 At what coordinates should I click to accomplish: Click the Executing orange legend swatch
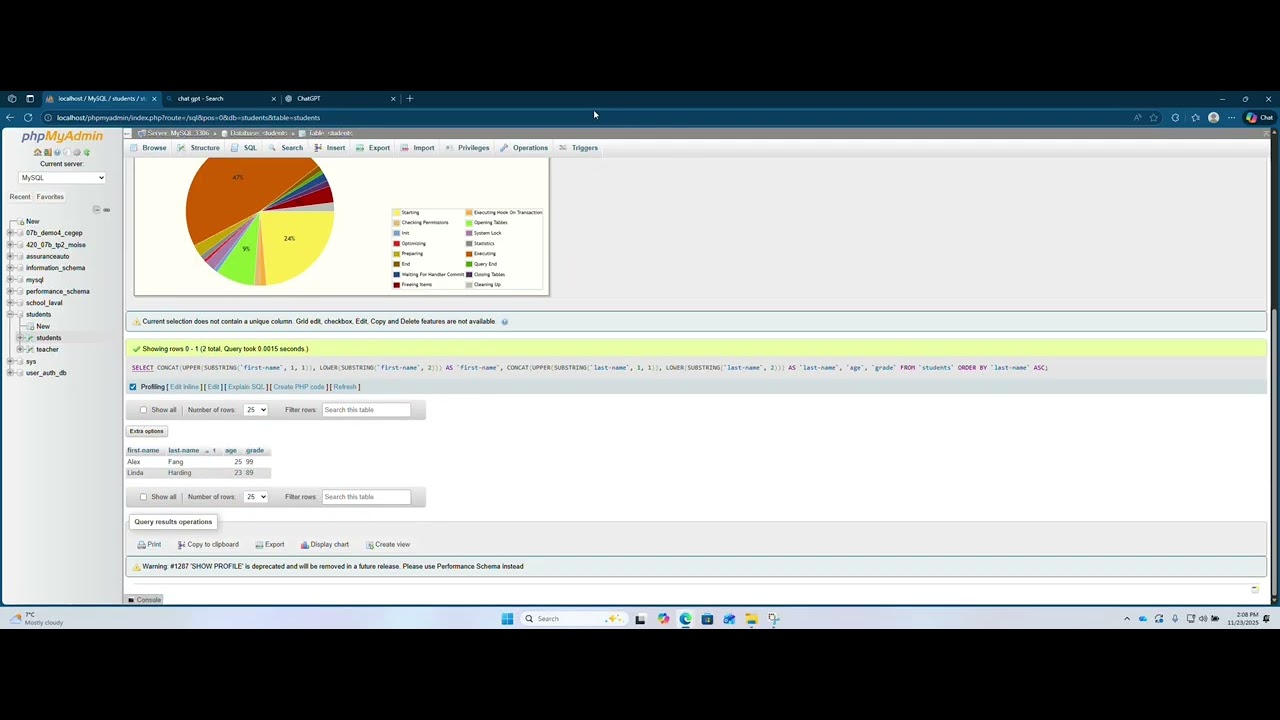(x=469, y=254)
